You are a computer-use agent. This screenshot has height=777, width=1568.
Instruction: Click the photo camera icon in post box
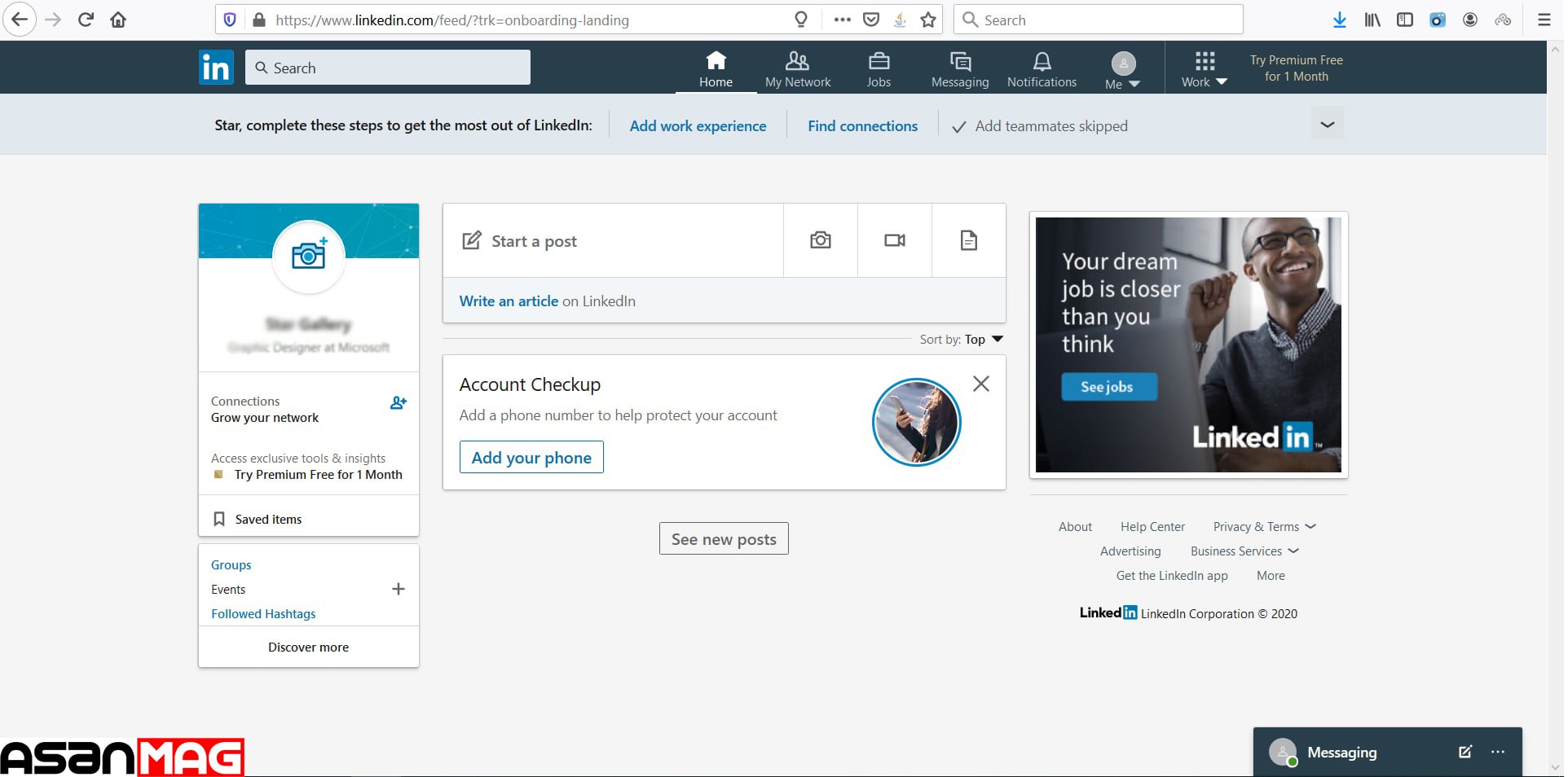(x=821, y=240)
